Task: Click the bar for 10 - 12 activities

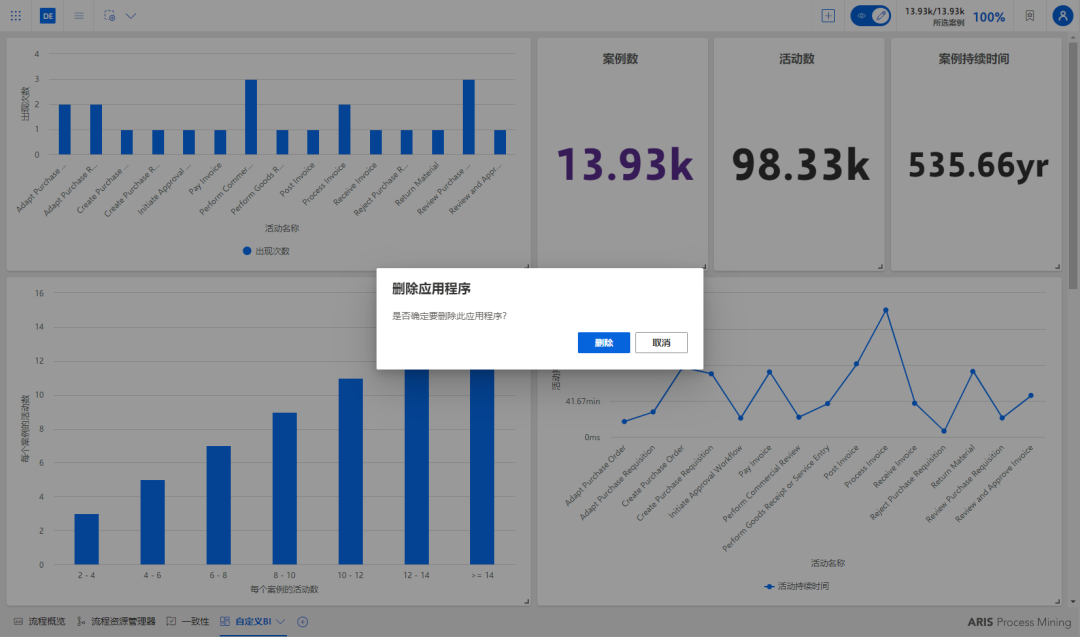Action: coord(351,471)
